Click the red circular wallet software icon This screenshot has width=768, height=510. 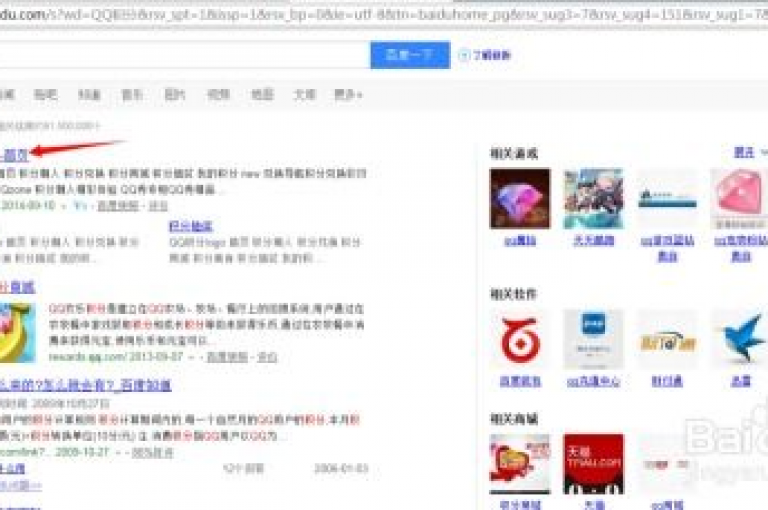coord(520,339)
